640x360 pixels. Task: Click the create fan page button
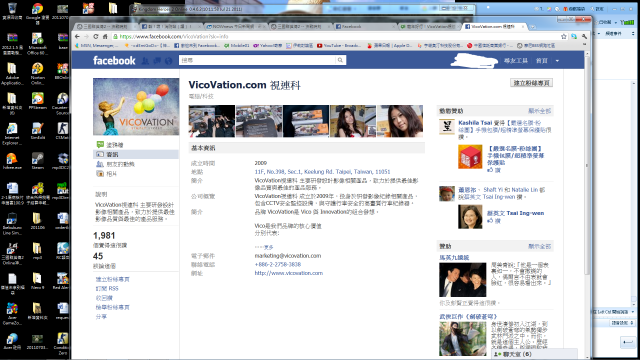(x=531, y=83)
